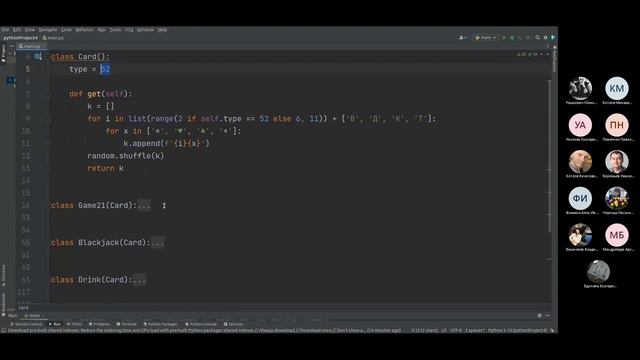Image resolution: width=640 pixels, height=360 pixels.
Task: Open the Python Console tool window
Action: [201, 324]
